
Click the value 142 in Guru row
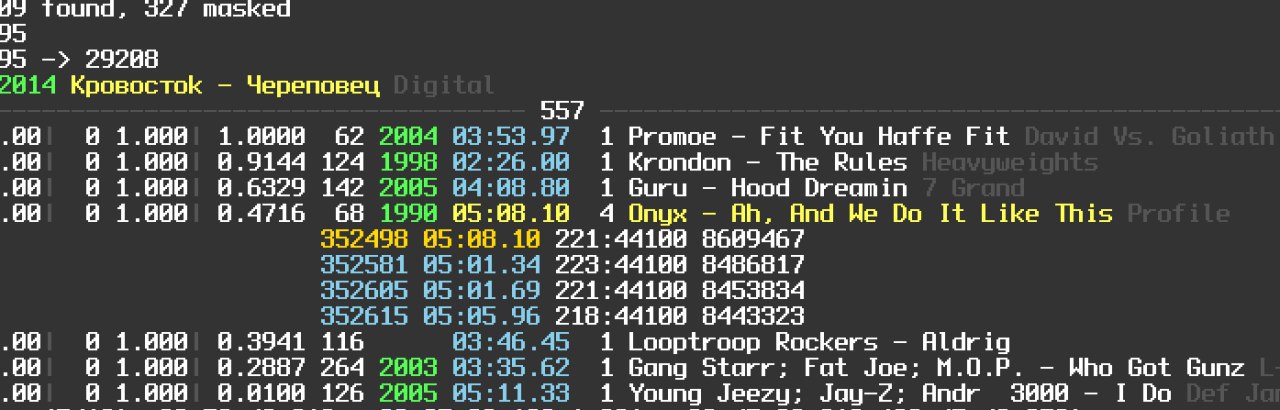(342, 188)
